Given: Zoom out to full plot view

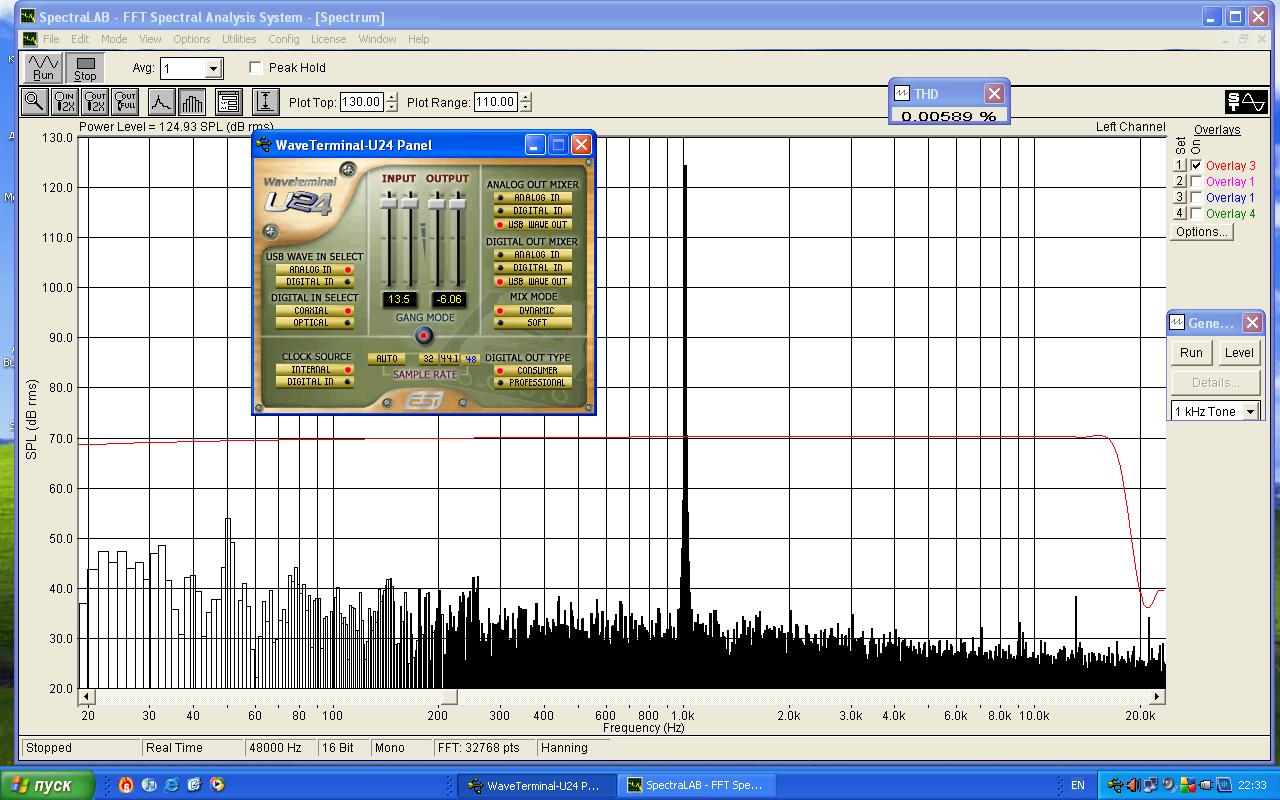Looking at the screenshot, I should (x=125, y=101).
